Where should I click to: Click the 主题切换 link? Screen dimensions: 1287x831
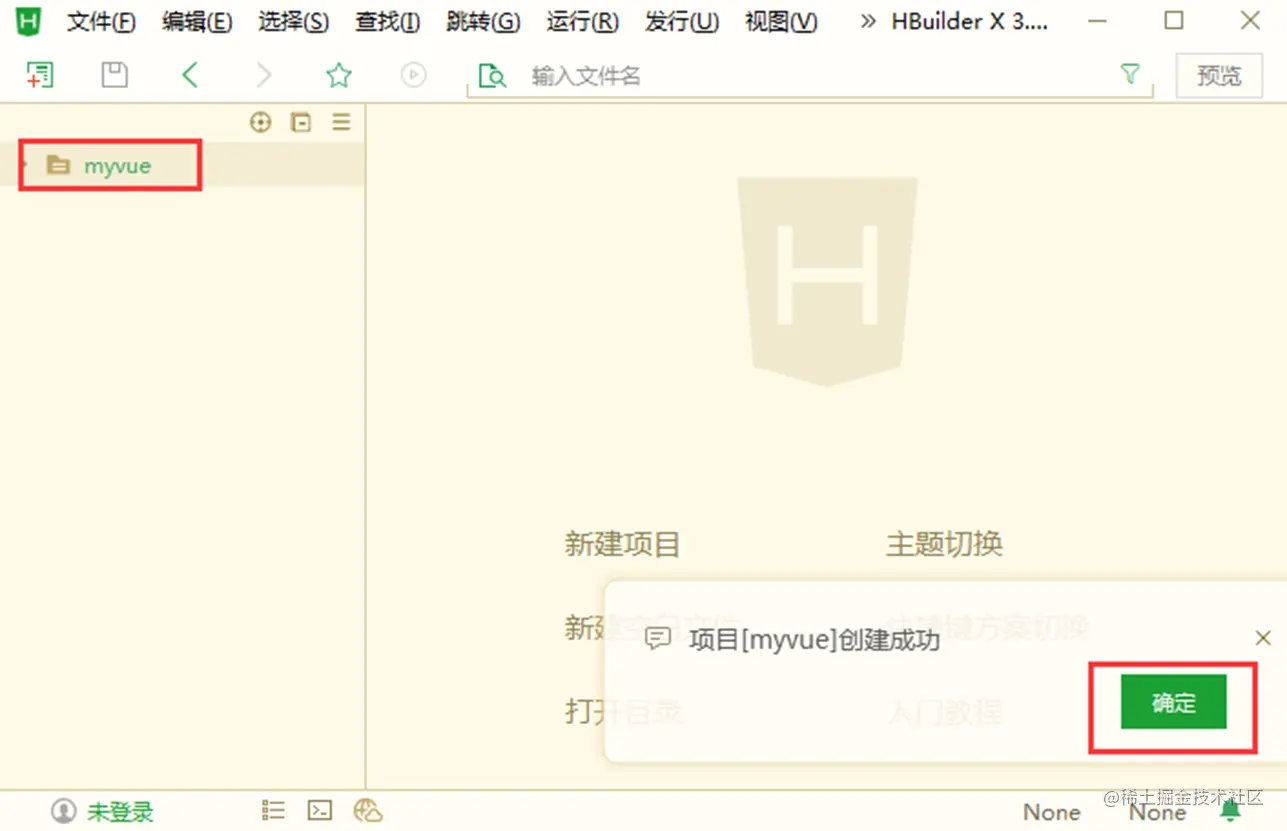click(944, 544)
